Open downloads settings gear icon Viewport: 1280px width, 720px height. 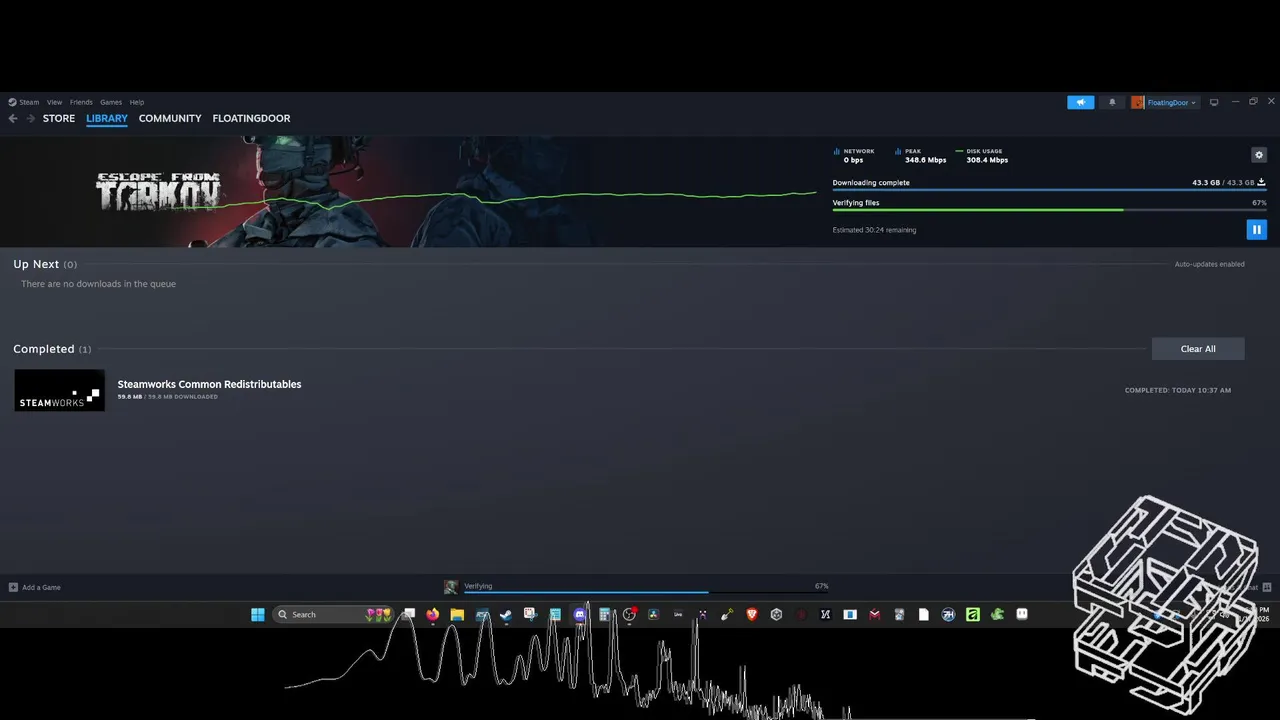[1259, 155]
